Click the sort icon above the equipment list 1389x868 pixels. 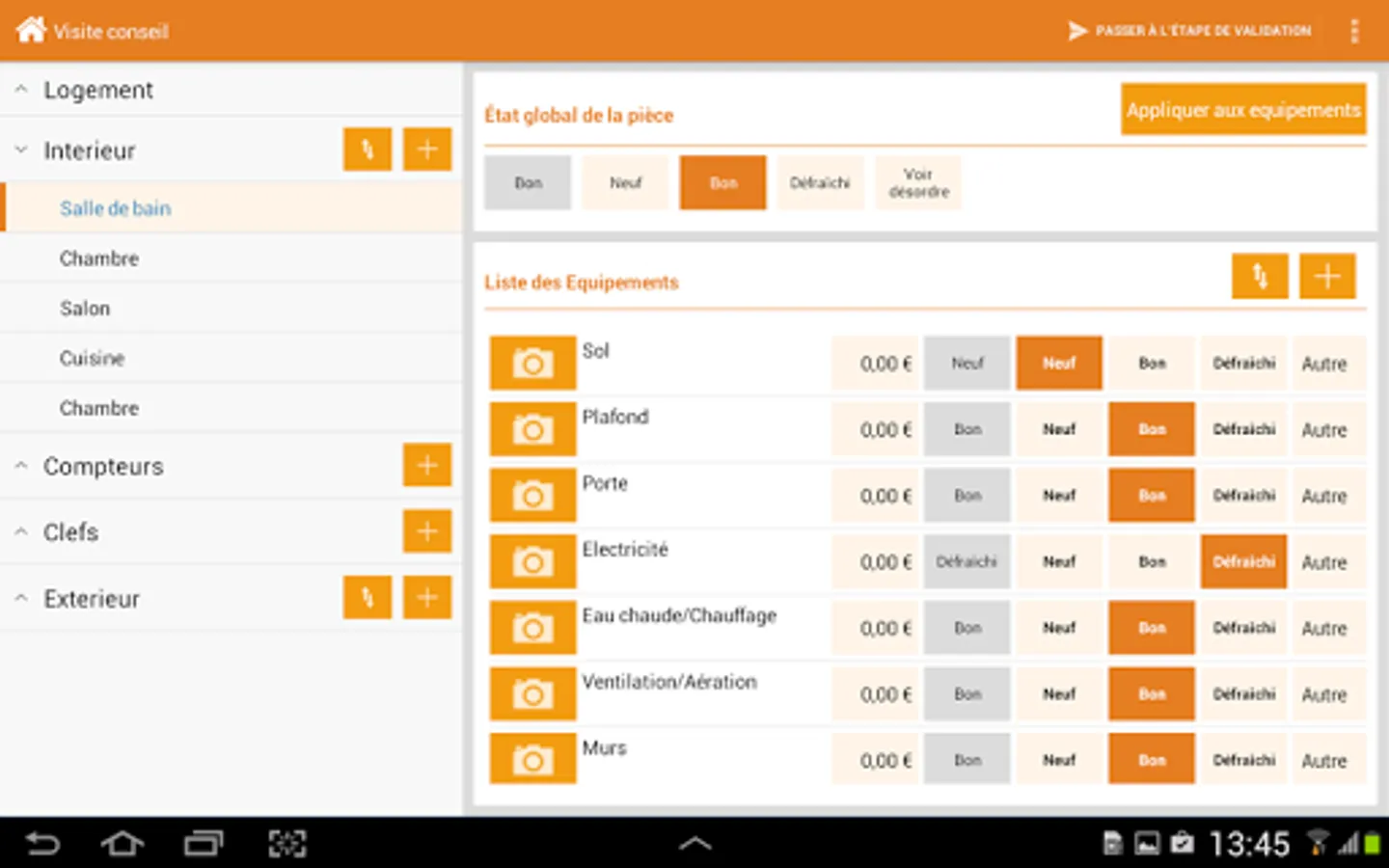pos(1260,277)
